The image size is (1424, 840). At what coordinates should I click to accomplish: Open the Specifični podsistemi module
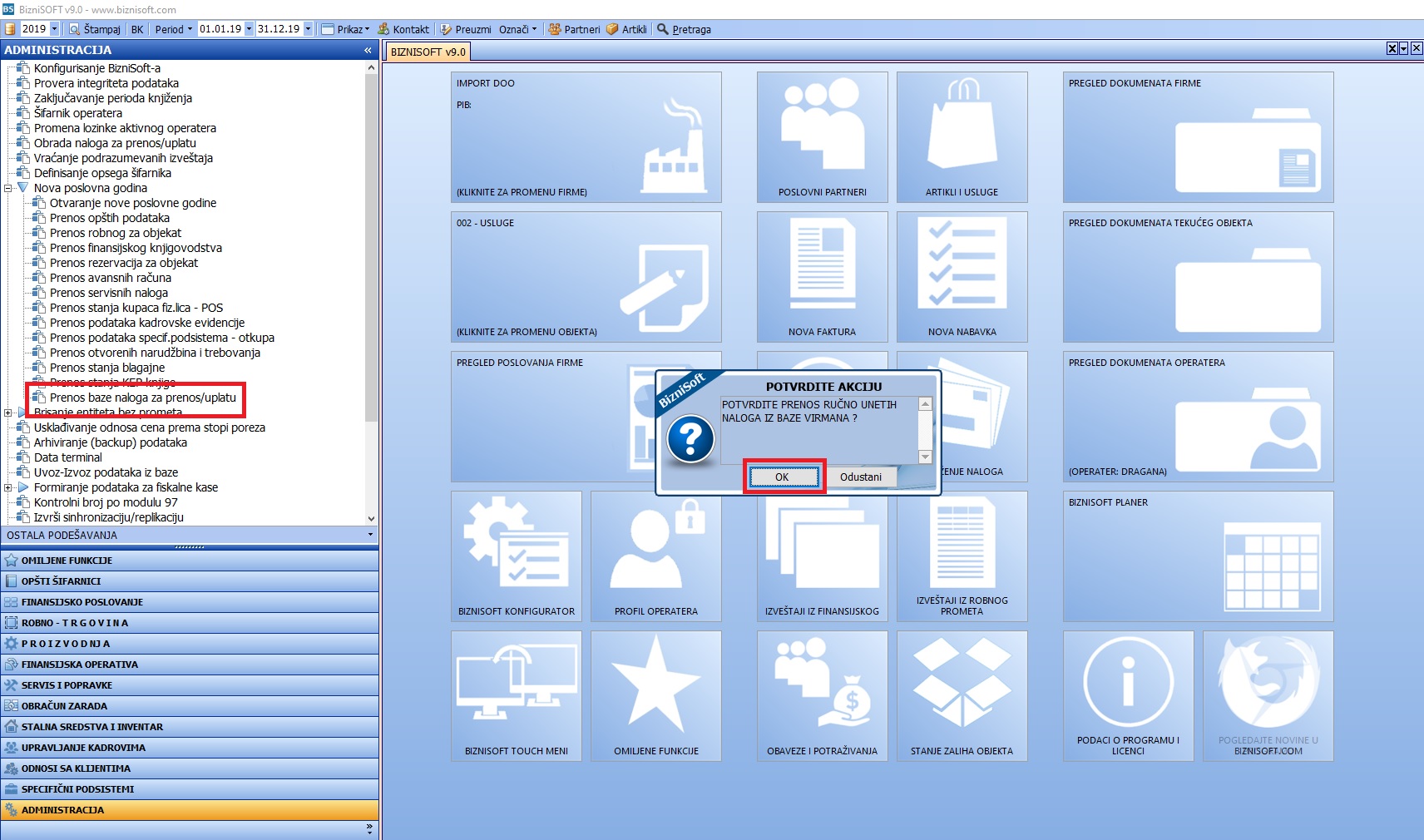tap(190, 789)
